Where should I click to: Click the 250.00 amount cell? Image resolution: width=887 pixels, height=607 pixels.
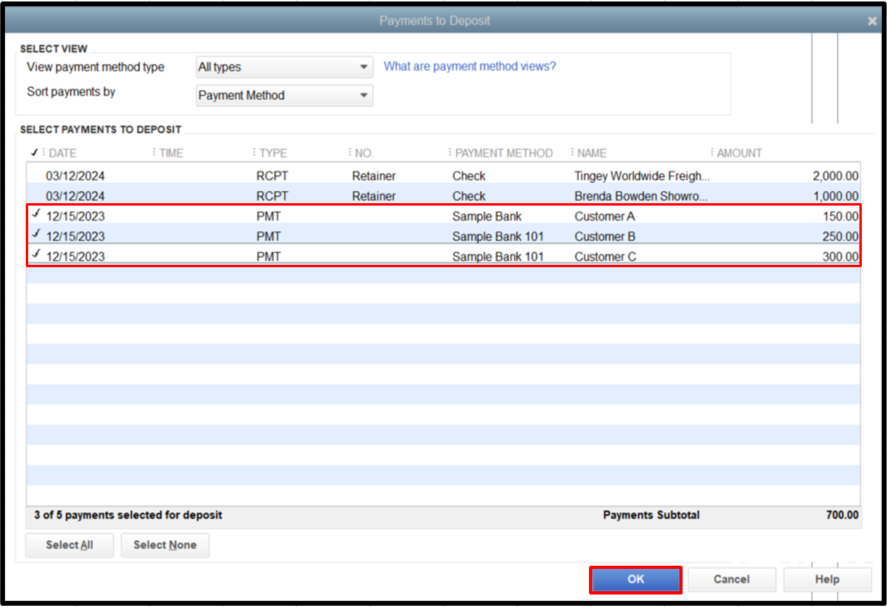tap(841, 236)
